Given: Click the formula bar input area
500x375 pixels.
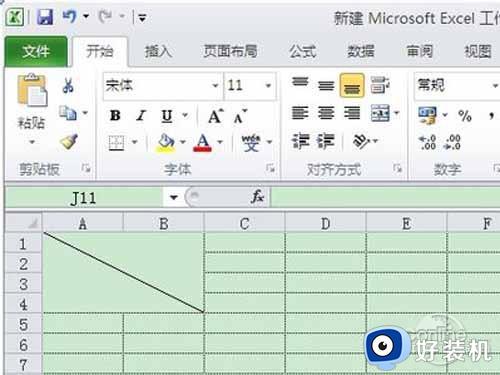Looking at the screenshot, I should (385, 197).
